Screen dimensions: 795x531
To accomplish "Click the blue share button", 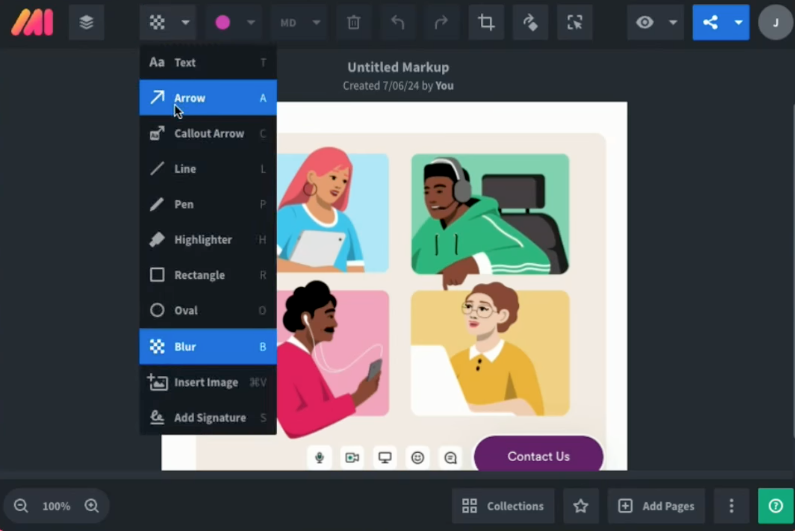I will (710, 22).
